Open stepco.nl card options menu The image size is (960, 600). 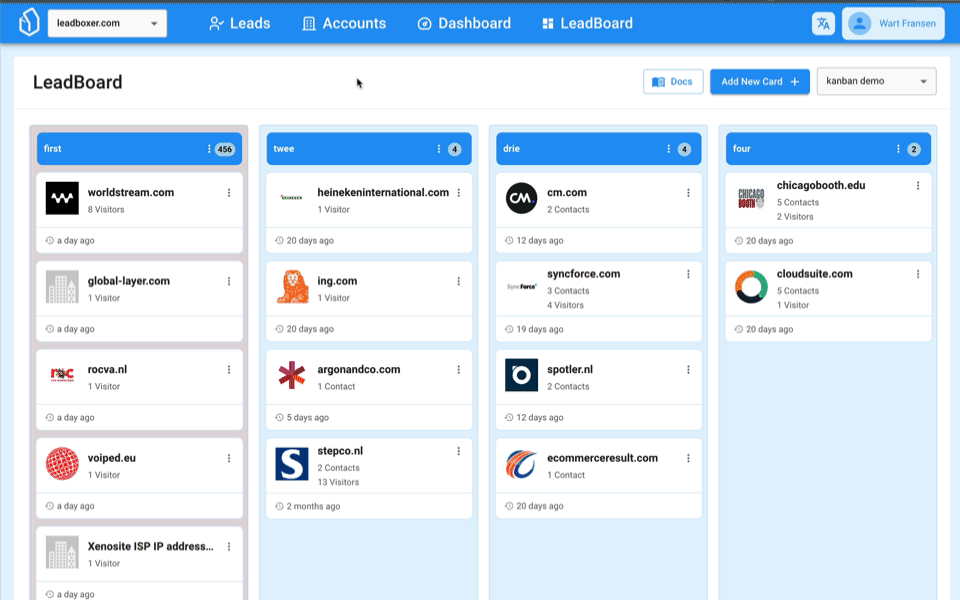[459, 451]
